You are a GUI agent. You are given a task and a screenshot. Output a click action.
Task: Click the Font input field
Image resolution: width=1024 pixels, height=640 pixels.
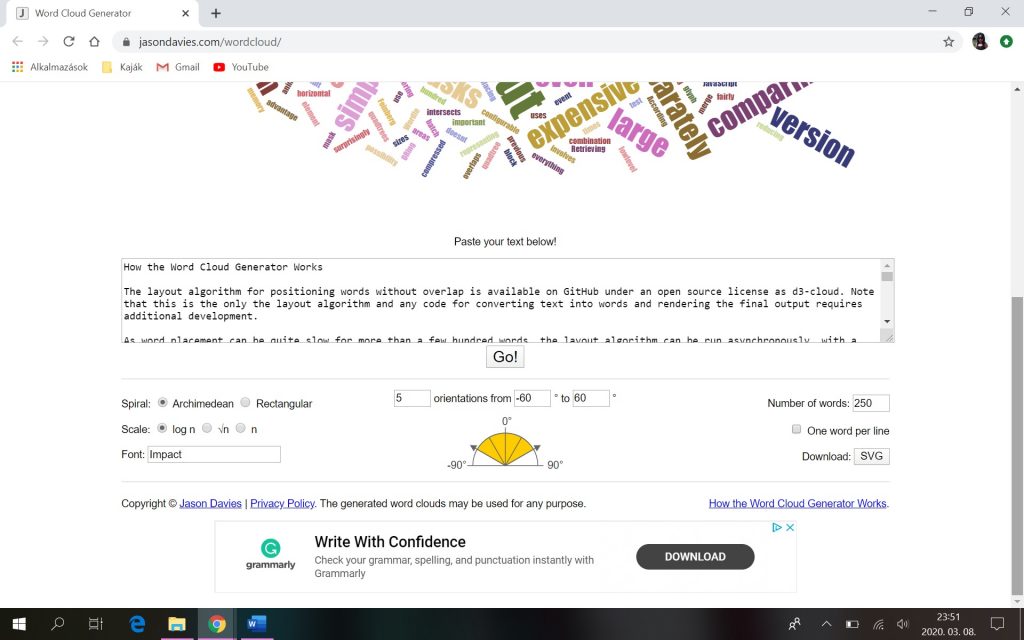tap(214, 454)
